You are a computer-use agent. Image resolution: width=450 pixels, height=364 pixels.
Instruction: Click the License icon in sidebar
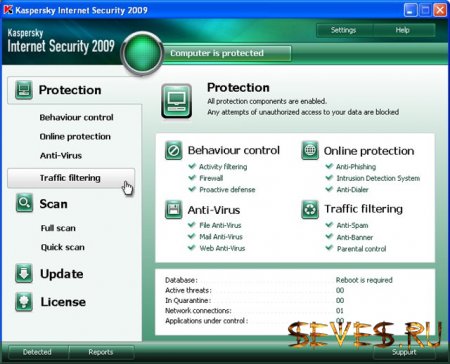coord(24,302)
